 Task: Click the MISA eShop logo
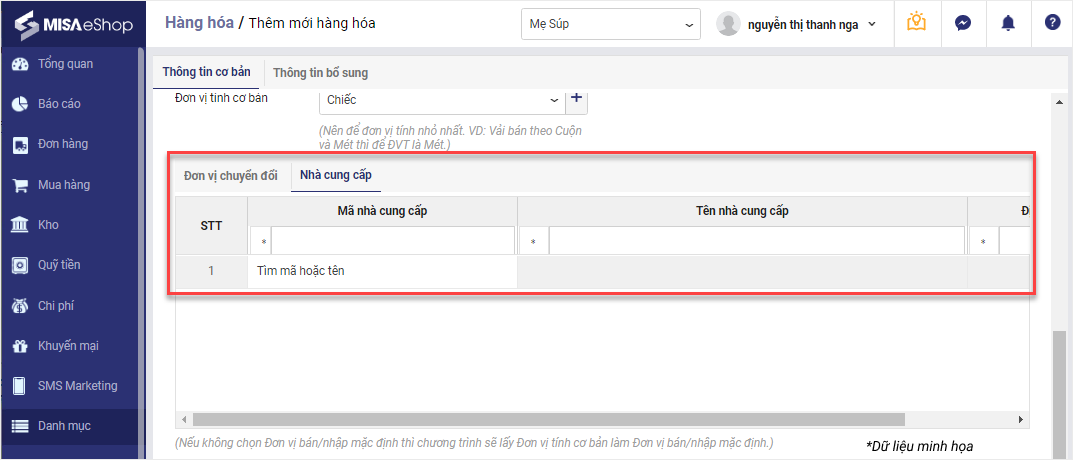[74, 24]
